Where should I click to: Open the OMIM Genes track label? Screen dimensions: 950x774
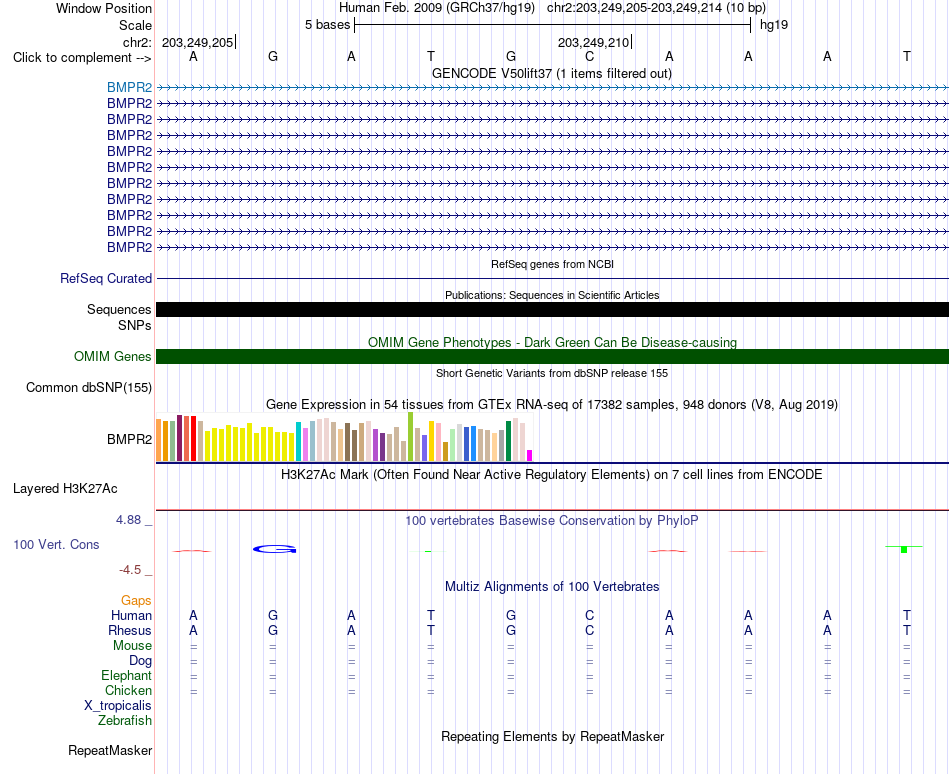112,356
